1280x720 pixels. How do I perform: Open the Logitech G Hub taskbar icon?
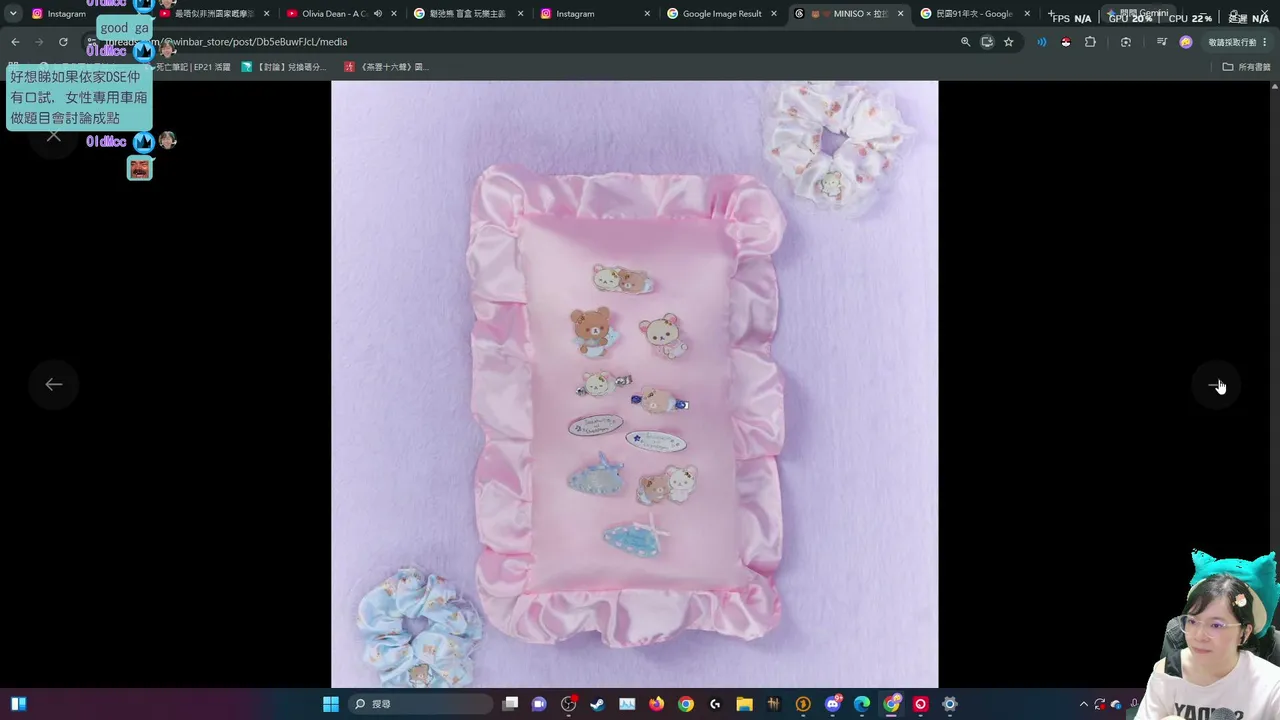715,704
